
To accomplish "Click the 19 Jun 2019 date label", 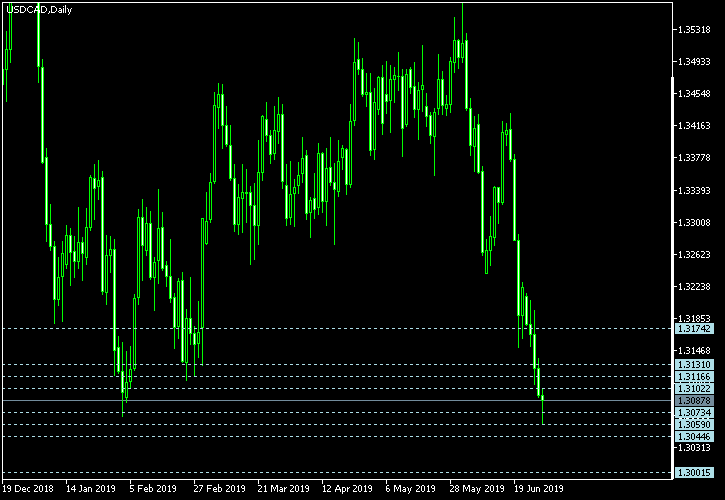I will click(539, 488).
